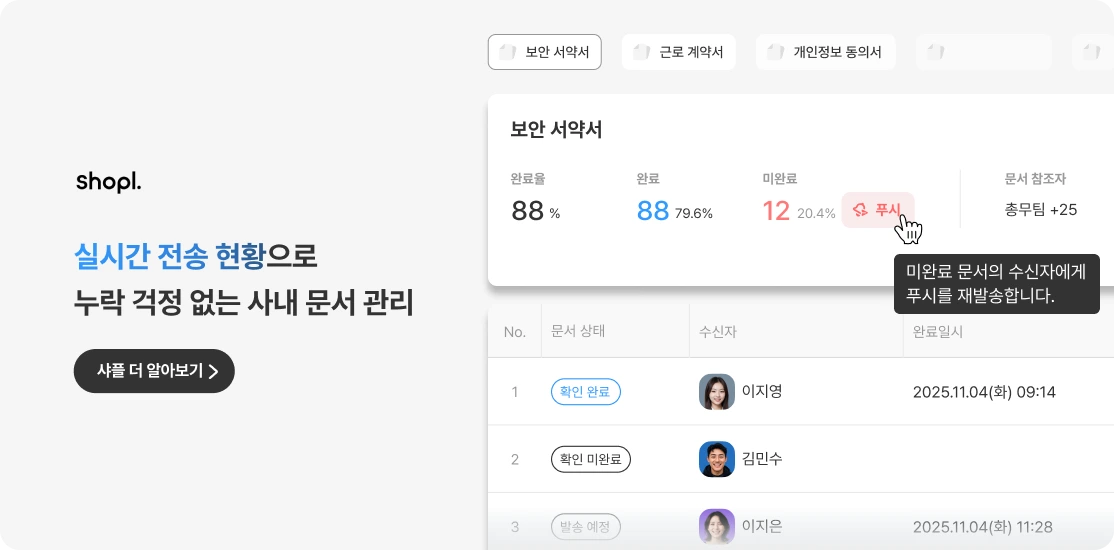Switch to the 개인정보 동의서 tab
The image size is (1114, 550).
(x=826, y=53)
